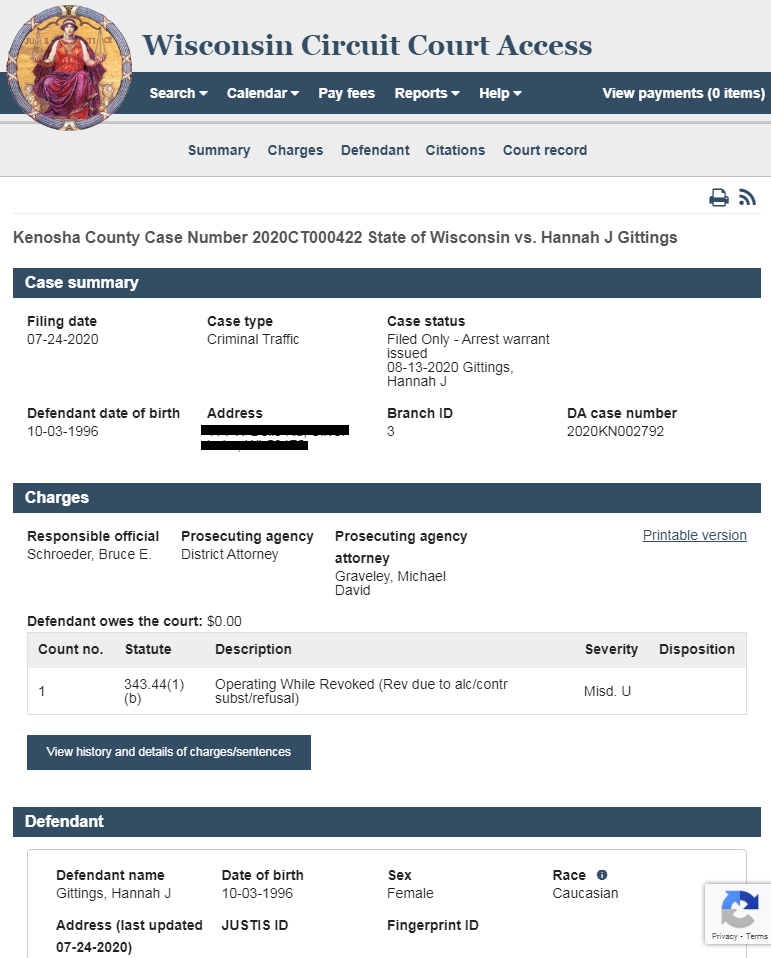
Task: Open Pay fees in the navigation bar
Action: (x=346, y=93)
